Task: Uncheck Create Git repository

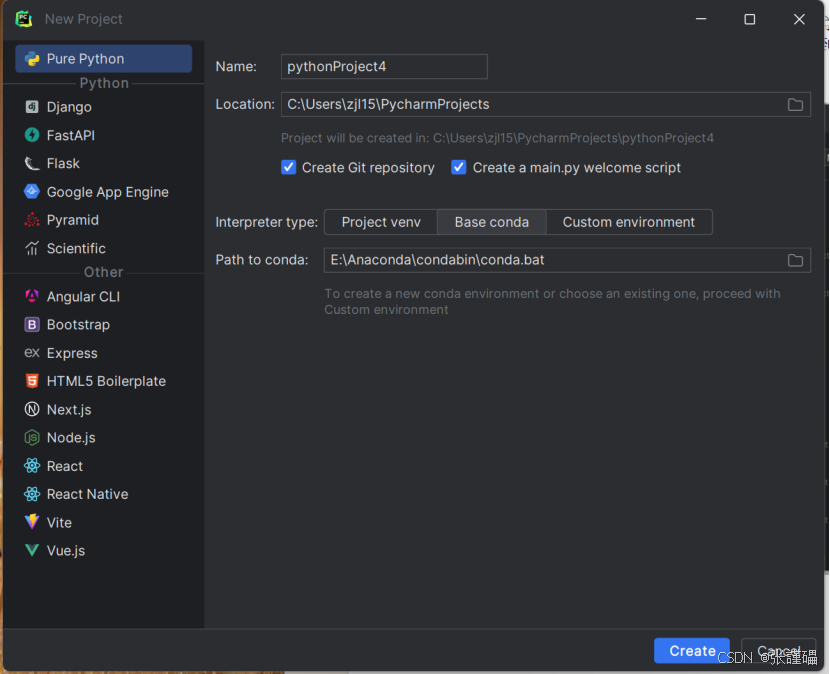Action: (288, 167)
